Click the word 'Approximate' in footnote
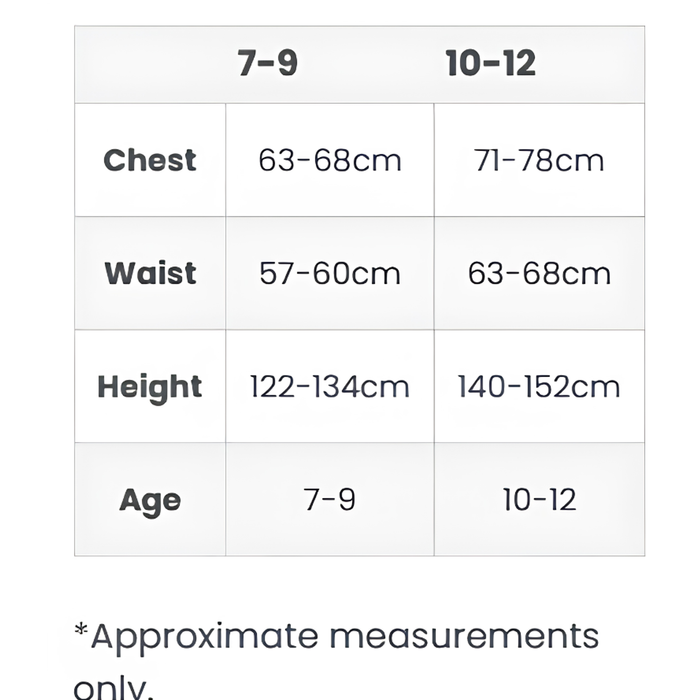This screenshot has width=700, height=700. point(204,638)
